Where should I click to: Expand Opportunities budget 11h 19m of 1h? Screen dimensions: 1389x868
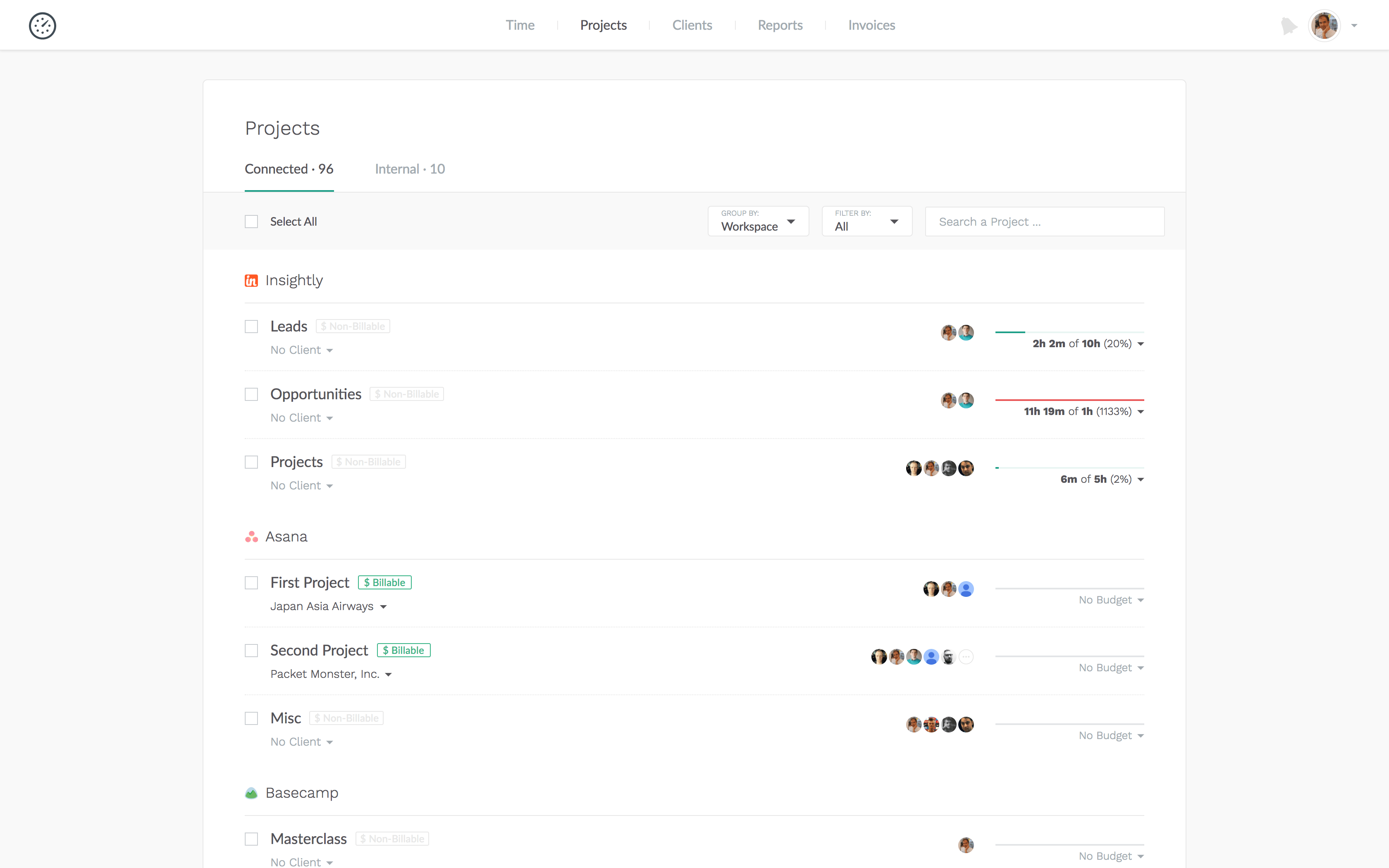click(1084, 412)
